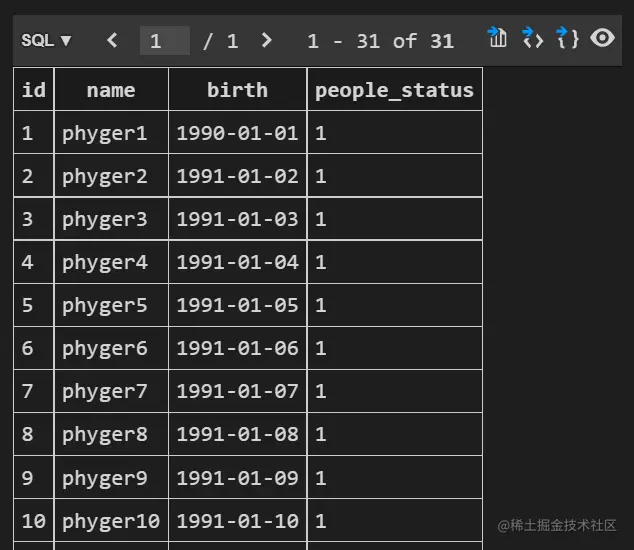
Task: Click people_status value in phyger1 row
Action: click(395, 133)
